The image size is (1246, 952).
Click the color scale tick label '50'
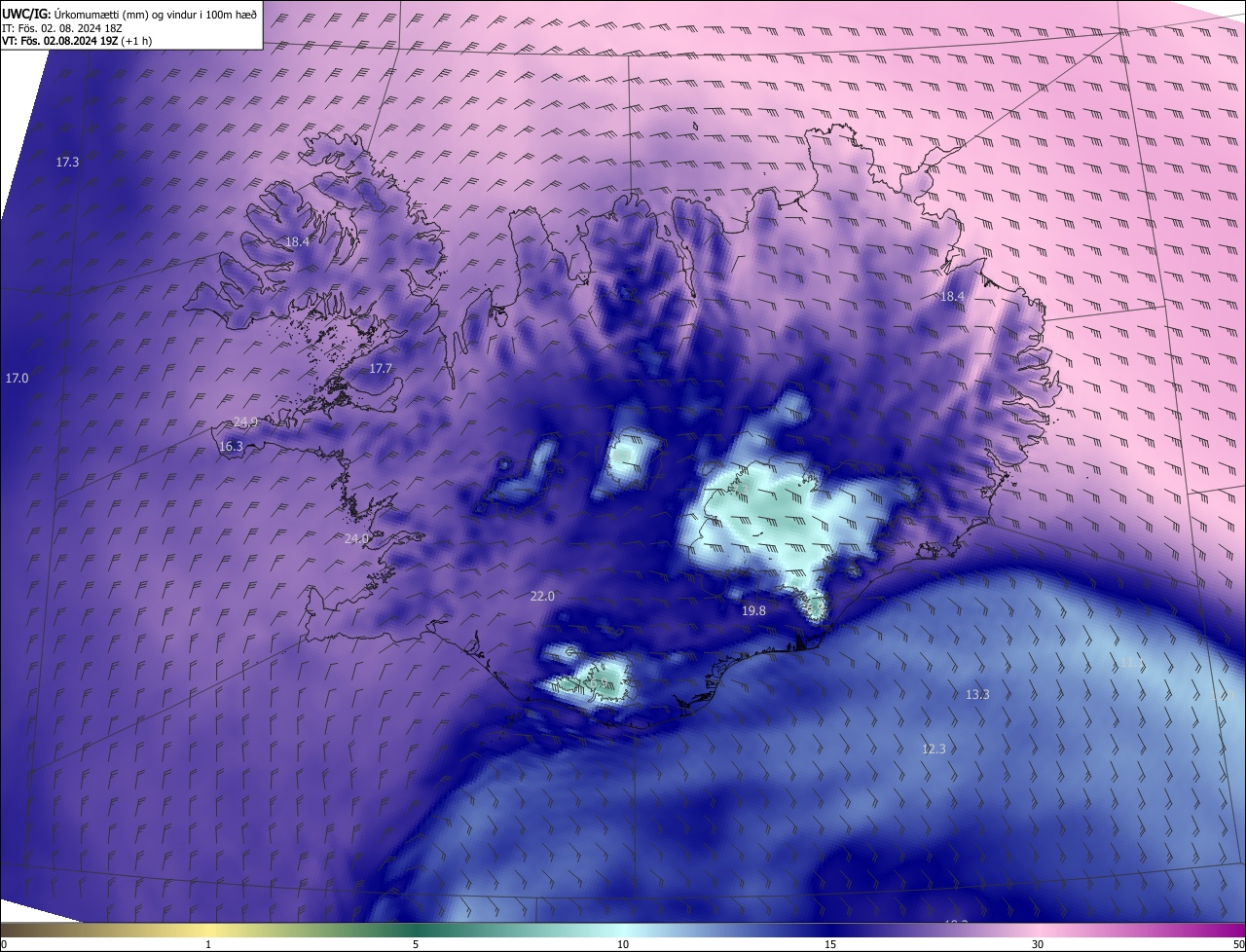click(1237, 944)
